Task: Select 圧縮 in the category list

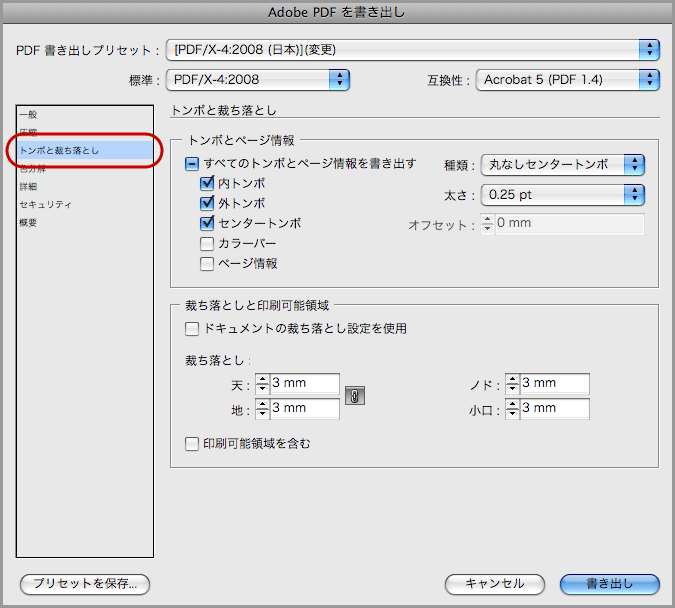Action: tap(85, 132)
